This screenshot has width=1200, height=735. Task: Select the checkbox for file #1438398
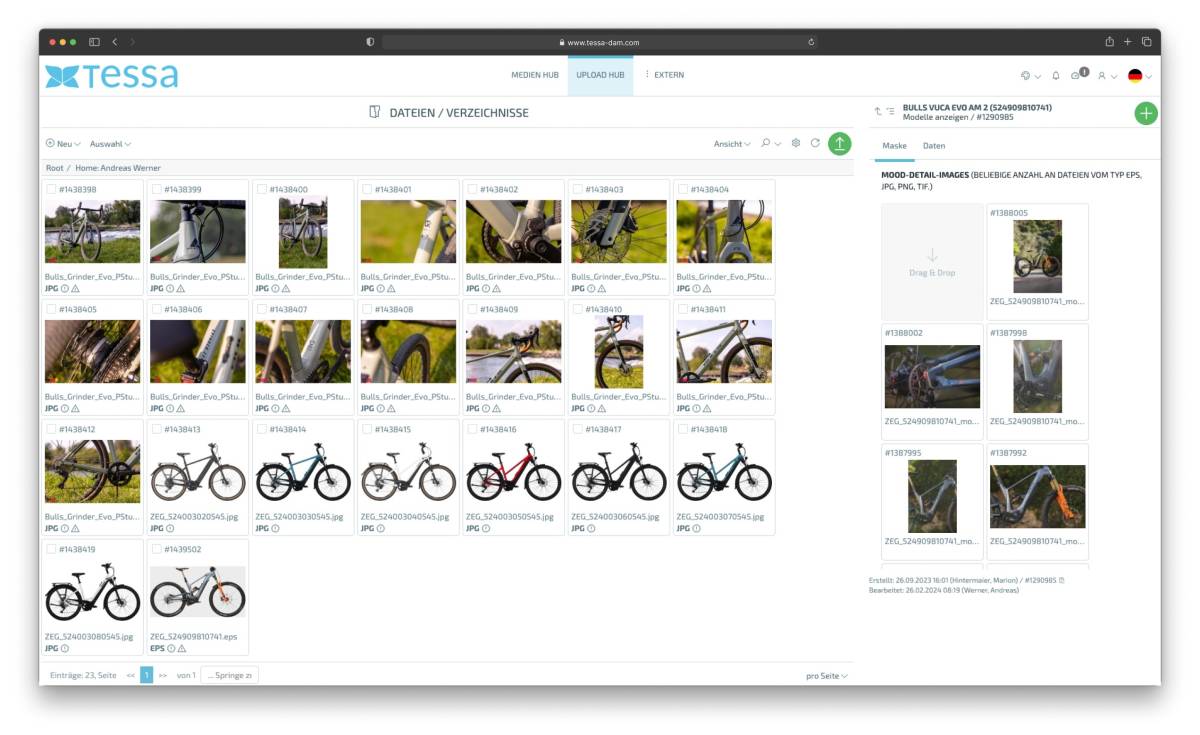[x=51, y=189]
